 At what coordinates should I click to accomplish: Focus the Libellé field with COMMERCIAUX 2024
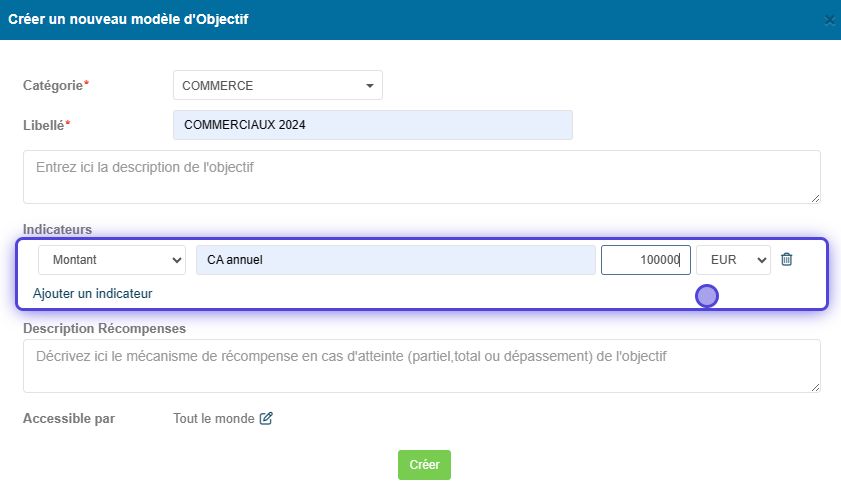tap(373, 125)
